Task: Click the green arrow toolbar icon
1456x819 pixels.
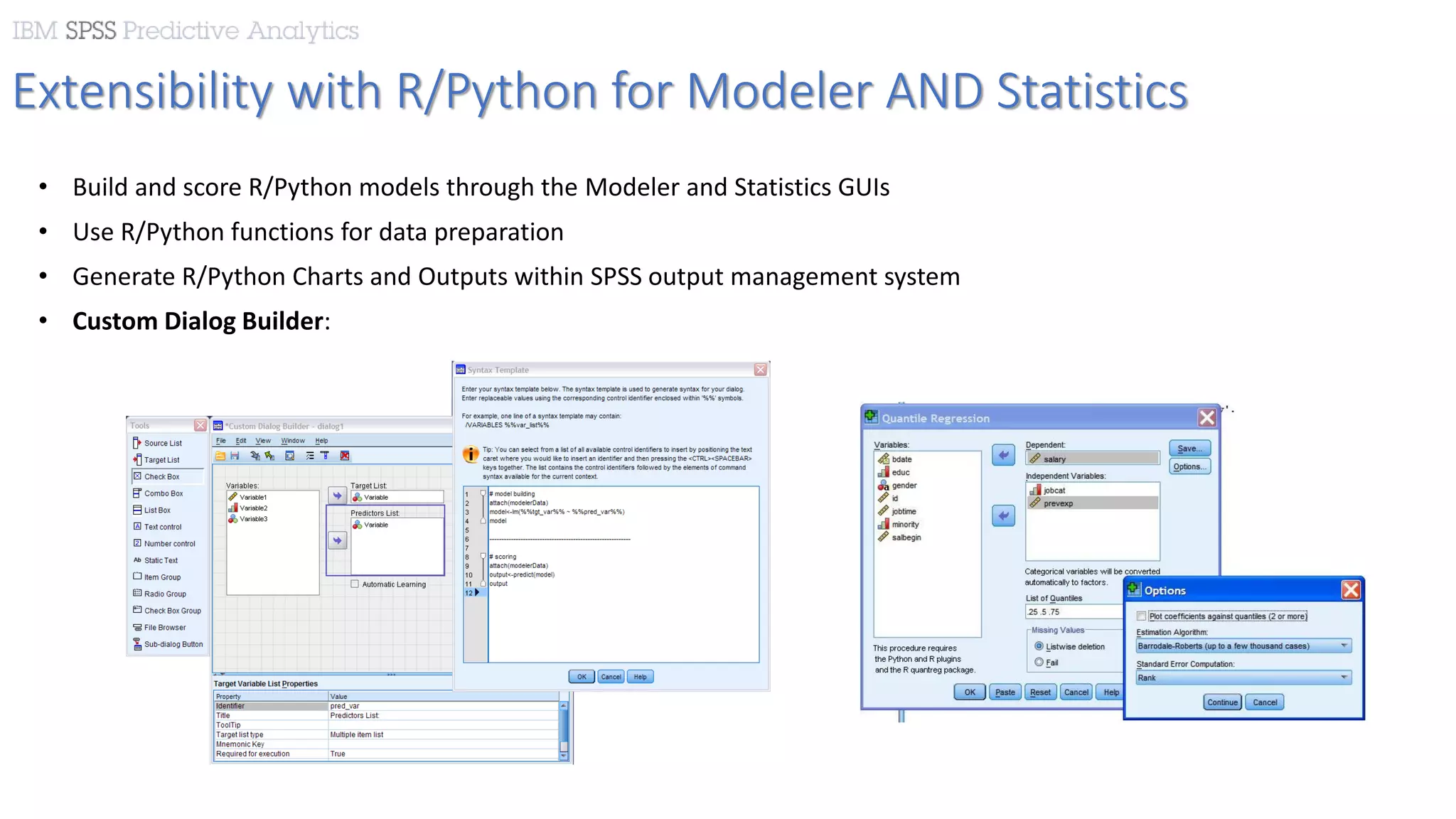Action: pos(269,456)
